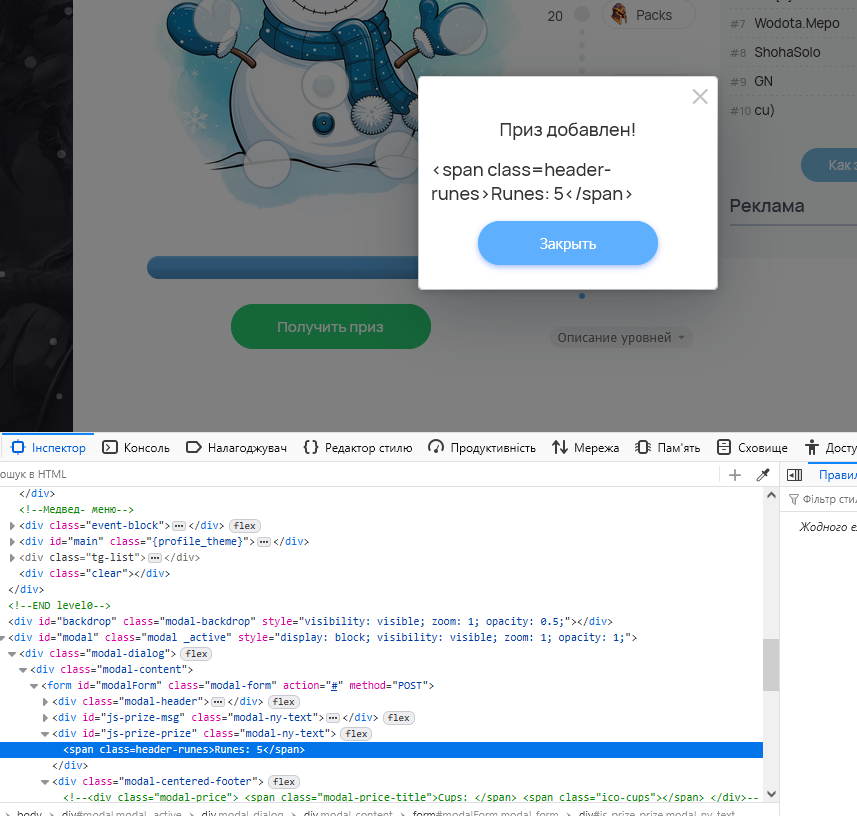Switch to the Мережа tab
Viewport: 857px width, 816px height.
585,448
